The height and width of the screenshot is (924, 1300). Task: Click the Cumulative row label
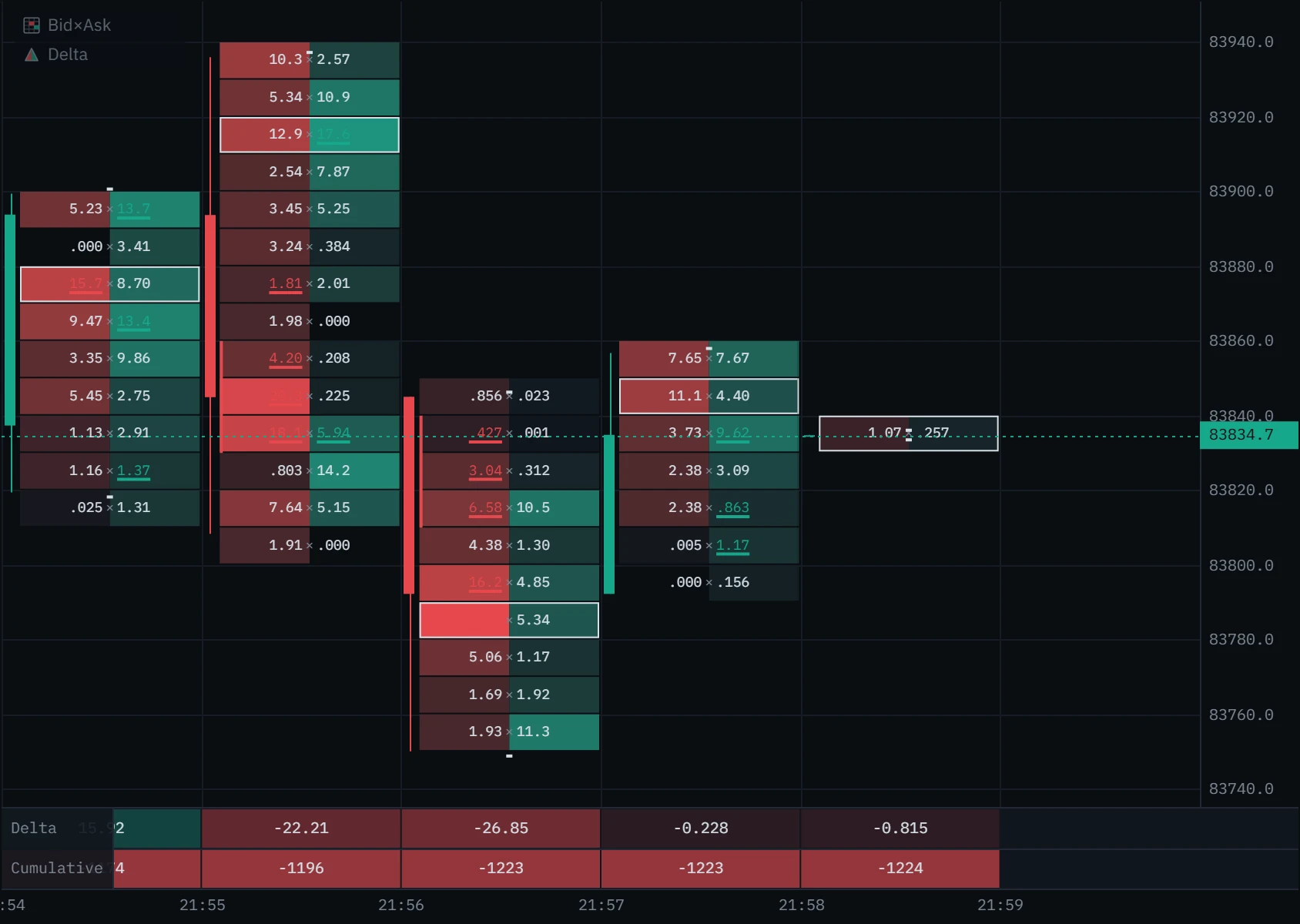57,869
